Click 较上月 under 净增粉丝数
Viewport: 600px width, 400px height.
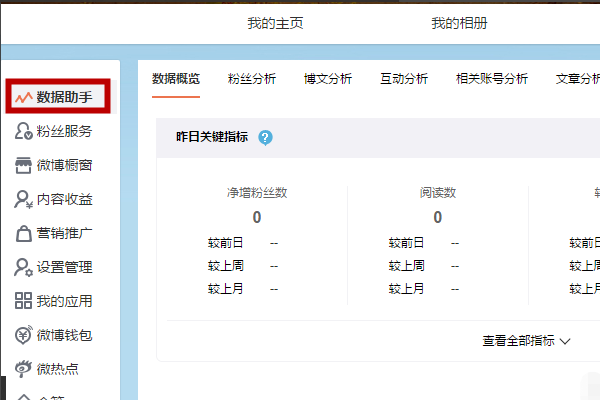[225, 289]
